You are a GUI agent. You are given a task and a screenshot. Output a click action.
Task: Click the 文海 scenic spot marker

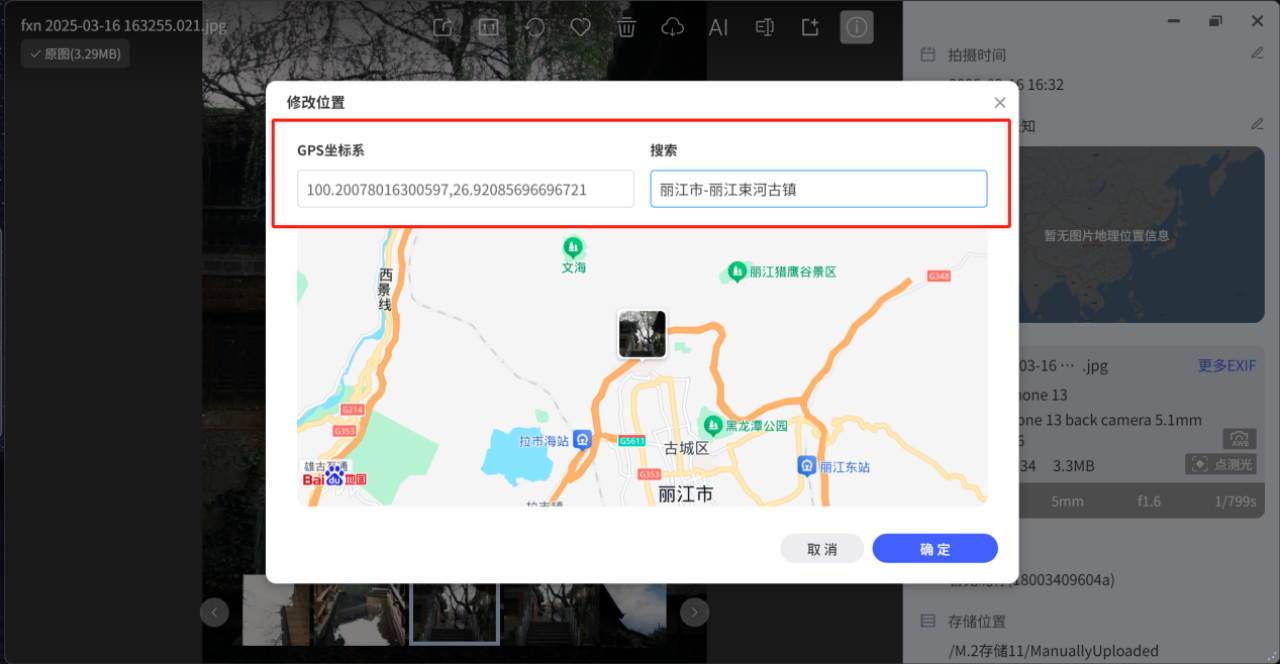(x=573, y=246)
